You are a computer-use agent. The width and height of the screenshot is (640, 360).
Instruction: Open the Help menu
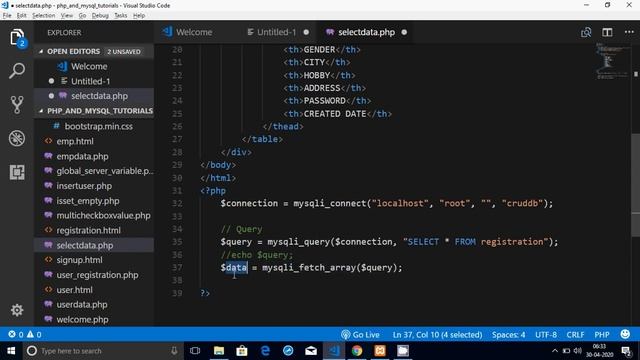pos(139,16)
